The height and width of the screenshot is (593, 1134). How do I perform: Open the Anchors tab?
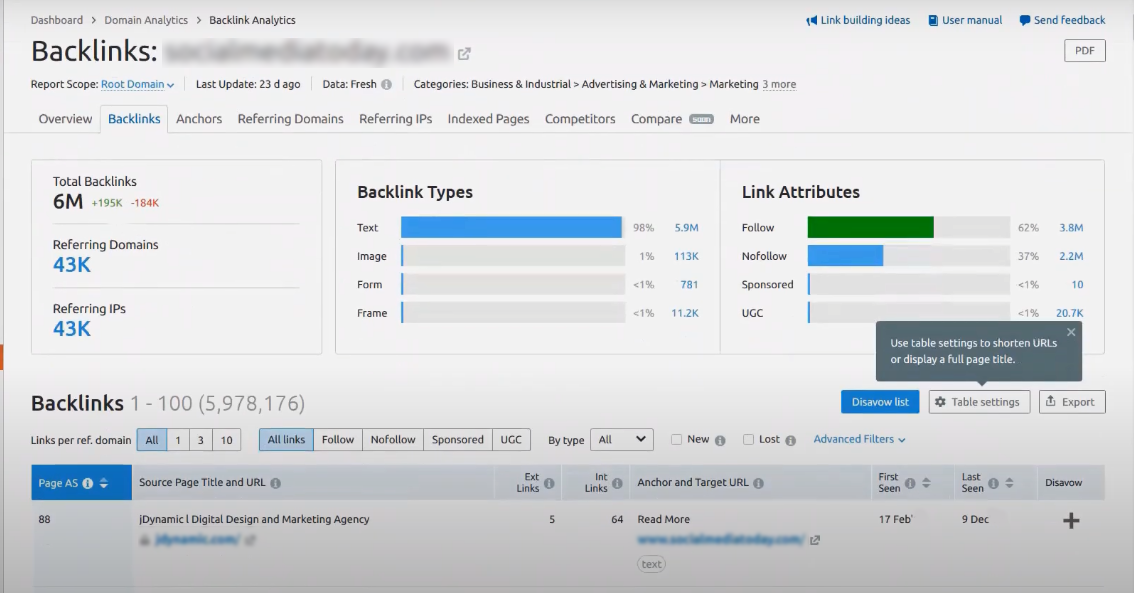[x=199, y=119]
